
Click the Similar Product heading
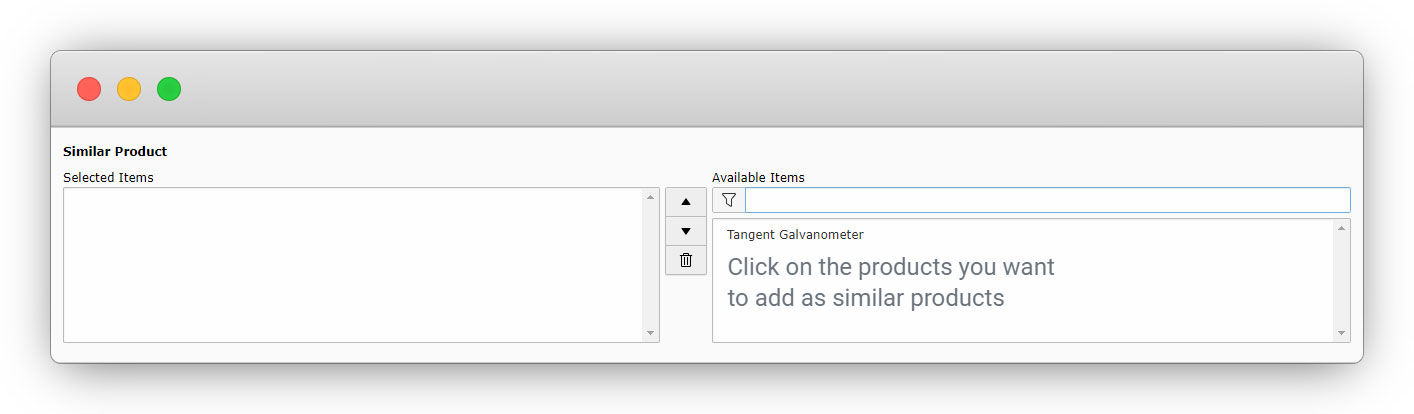click(x=115, y=152)
